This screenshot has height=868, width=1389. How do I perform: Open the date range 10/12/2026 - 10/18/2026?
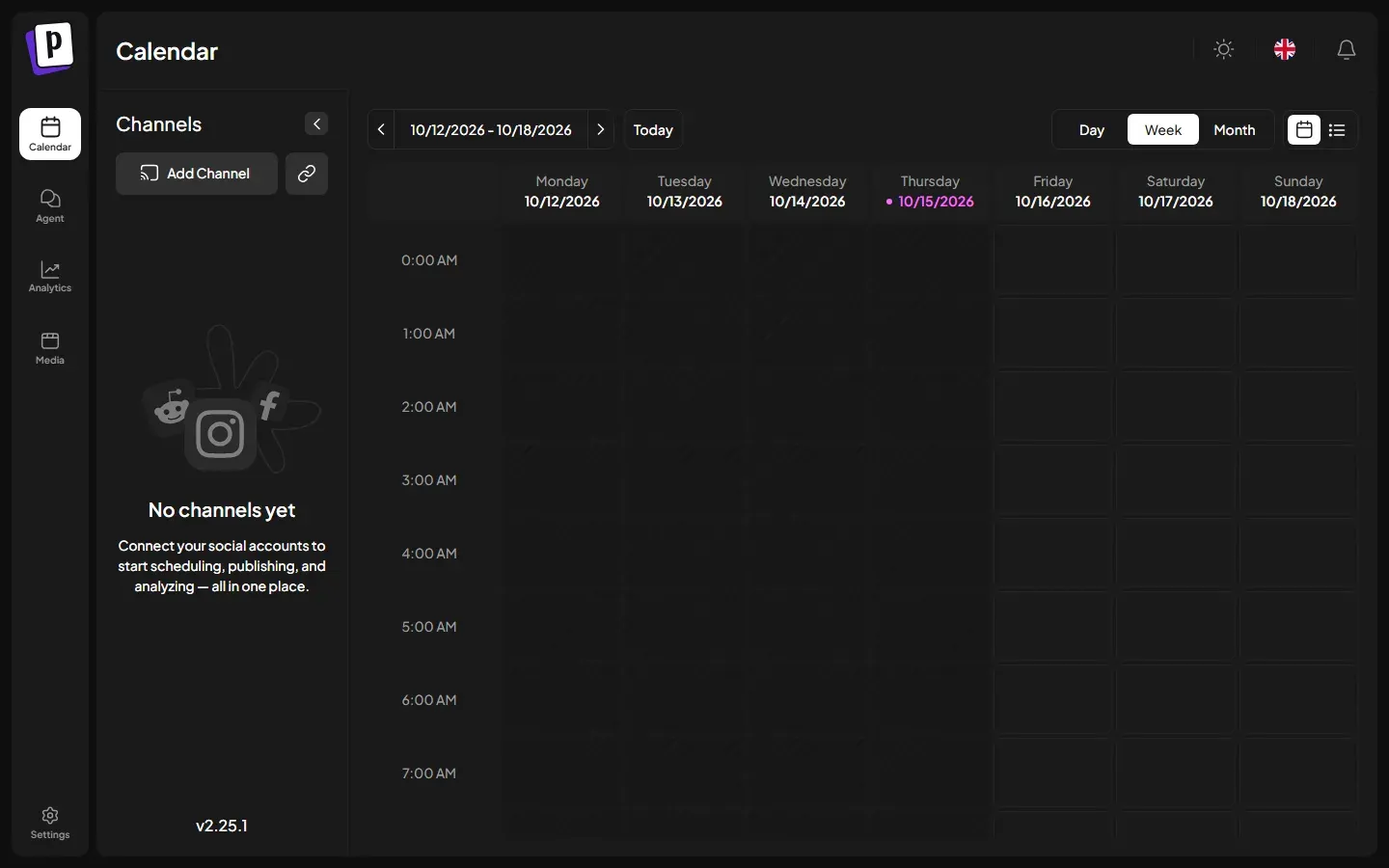491,129
